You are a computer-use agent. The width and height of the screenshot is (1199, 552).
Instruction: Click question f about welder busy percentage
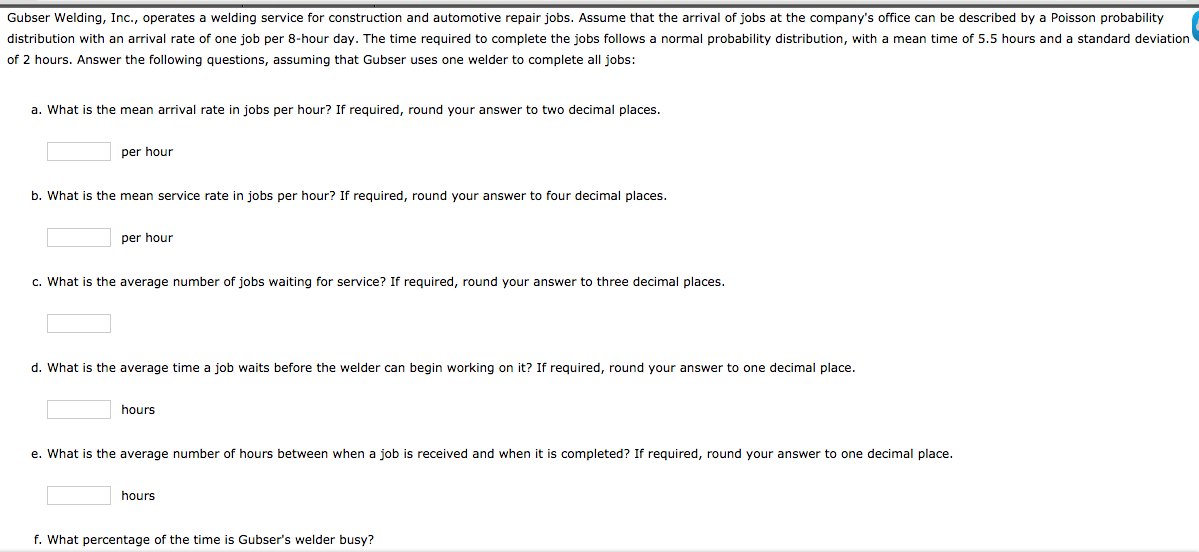(x=203, y=540)
